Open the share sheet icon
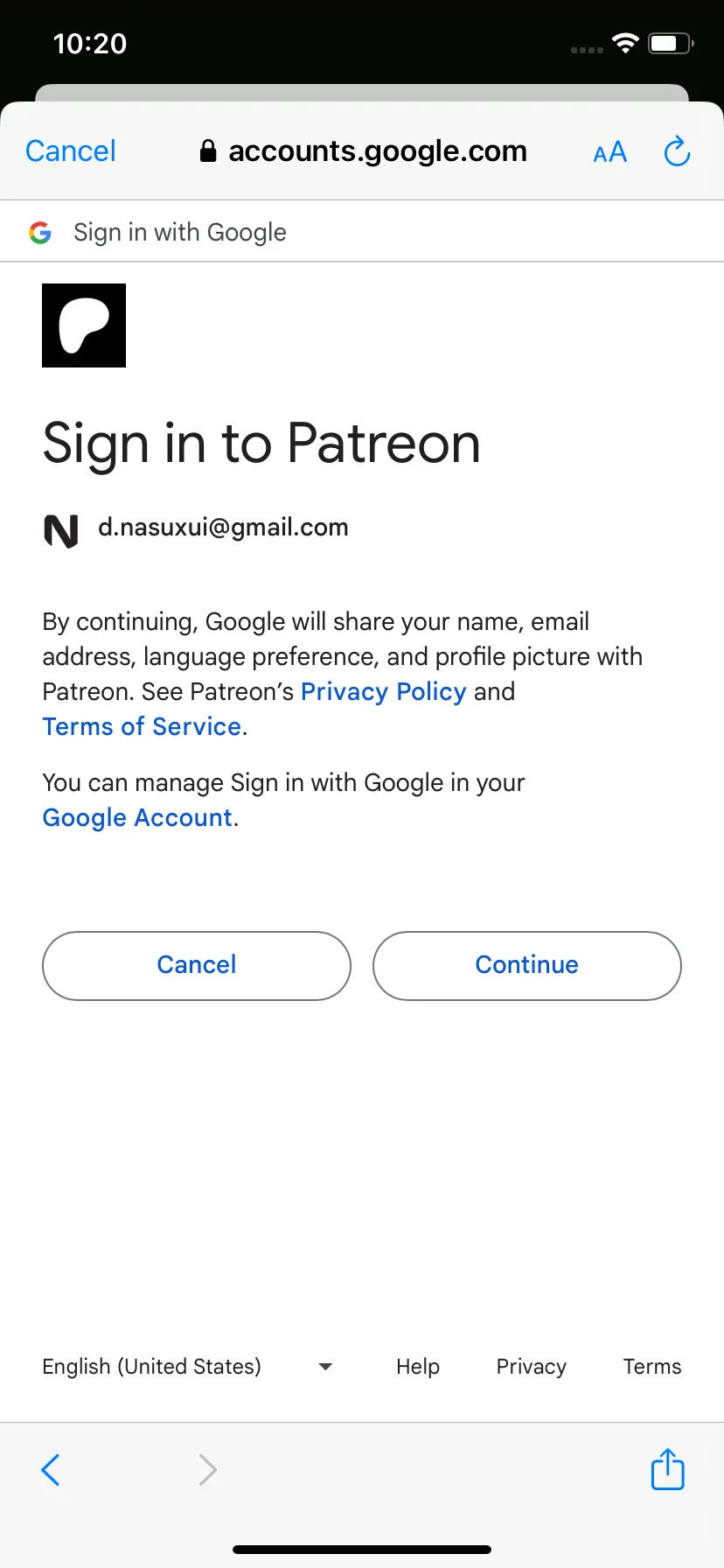Viewport: 724px width, 1568px height. point(668,1468)
